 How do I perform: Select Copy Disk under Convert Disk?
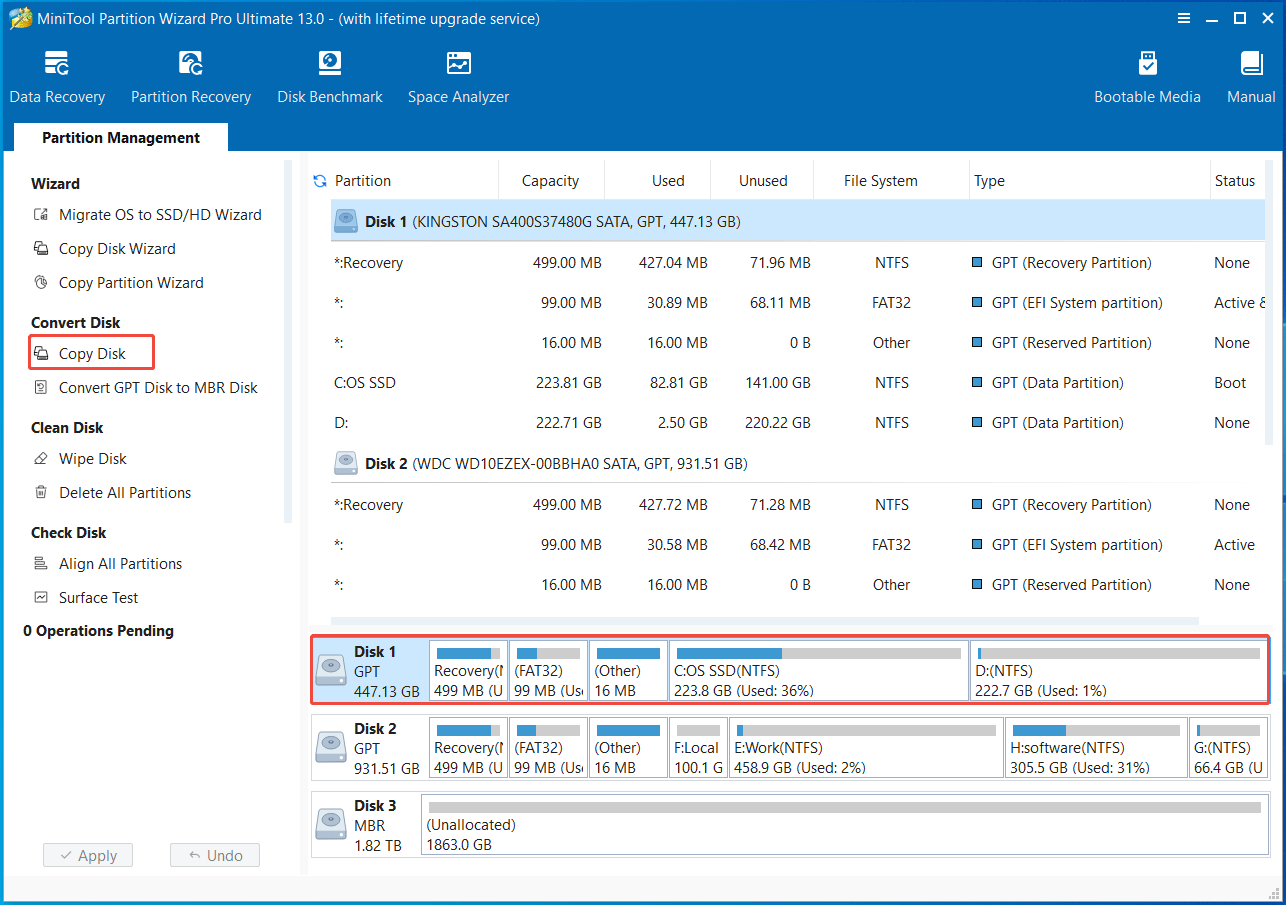[91, 352]
